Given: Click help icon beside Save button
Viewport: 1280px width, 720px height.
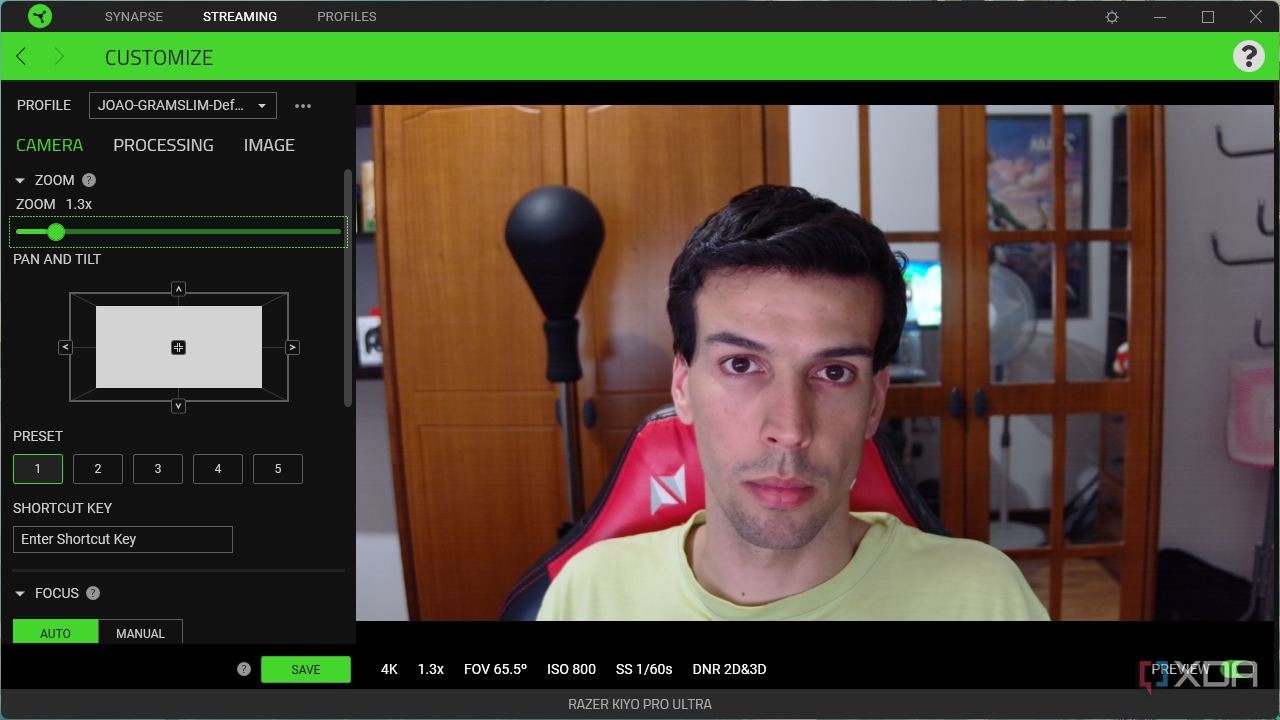Looking at the screenshot, I should (x=244, y=669).
